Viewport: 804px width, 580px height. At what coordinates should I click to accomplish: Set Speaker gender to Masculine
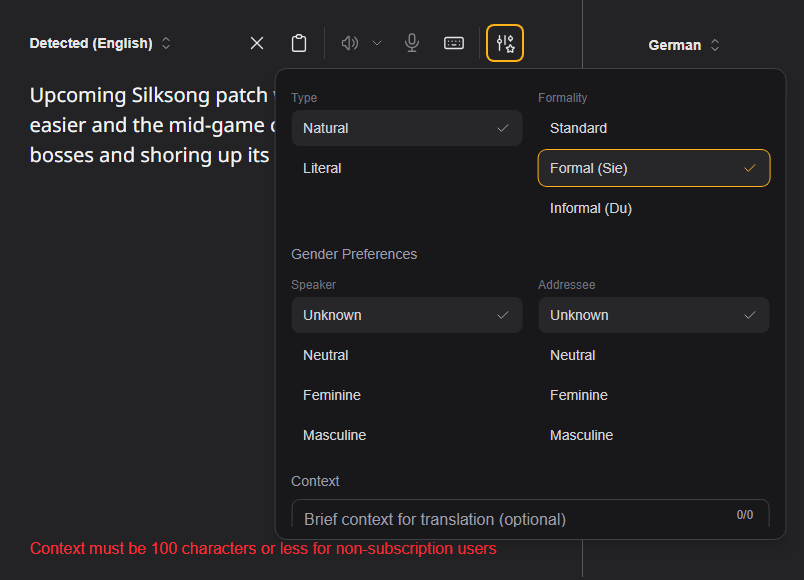(406, 435)
